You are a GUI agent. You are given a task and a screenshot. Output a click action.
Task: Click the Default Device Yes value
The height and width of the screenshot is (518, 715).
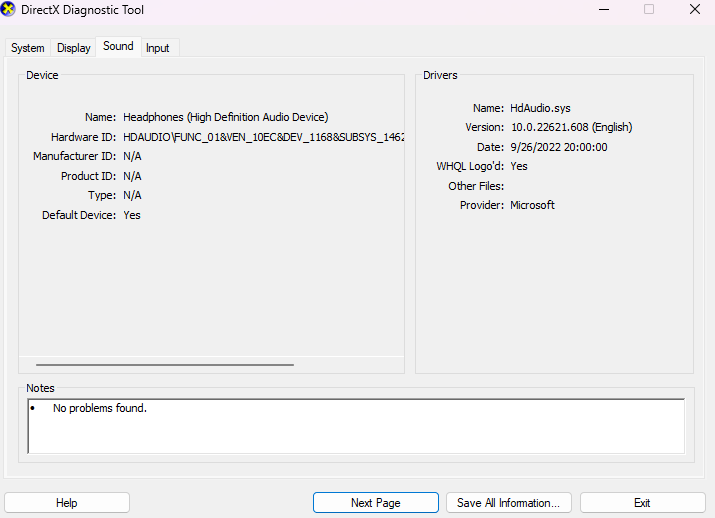click(x=132, y=215)
